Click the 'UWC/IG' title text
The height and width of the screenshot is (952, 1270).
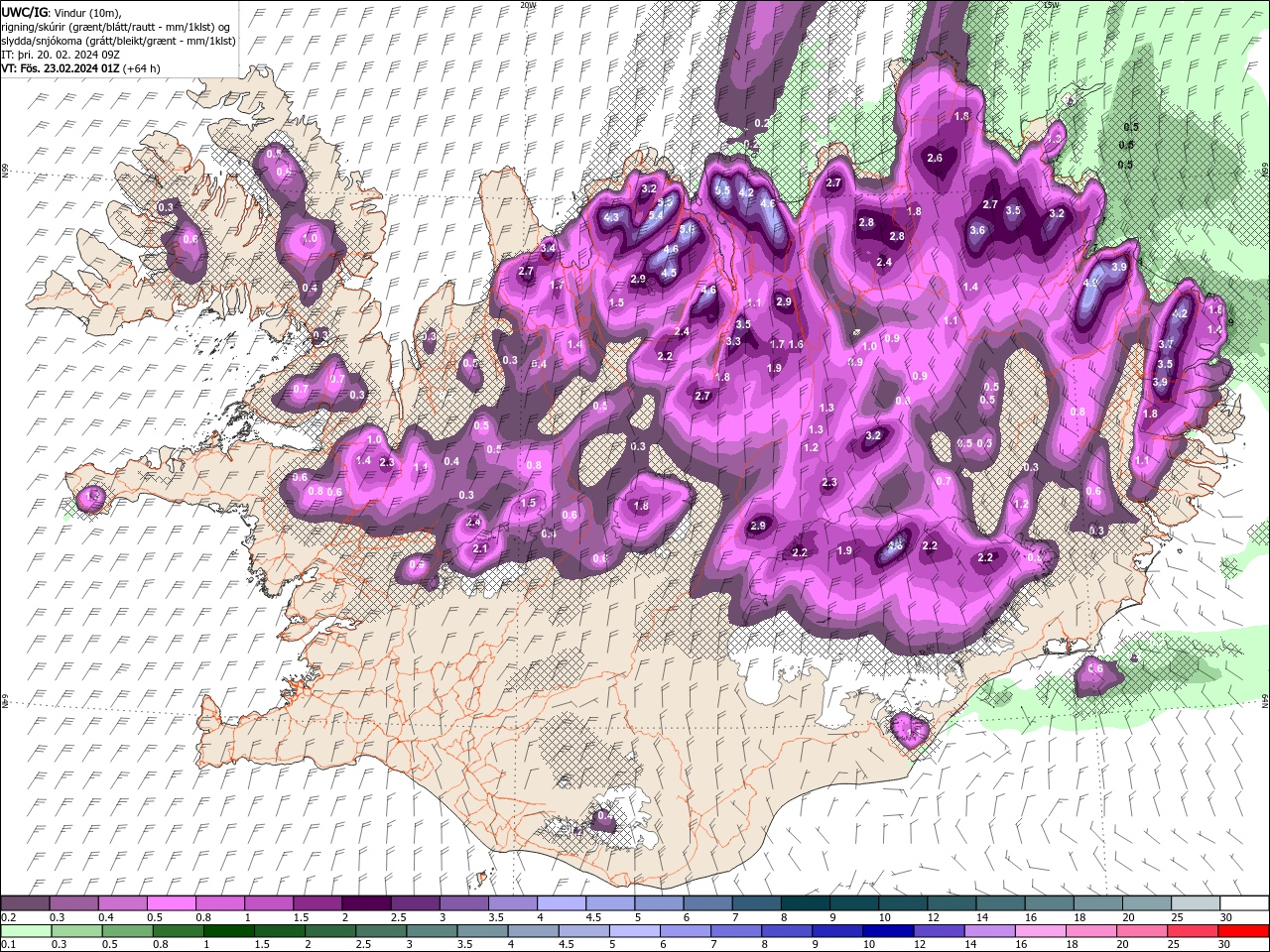click(24, 11)
